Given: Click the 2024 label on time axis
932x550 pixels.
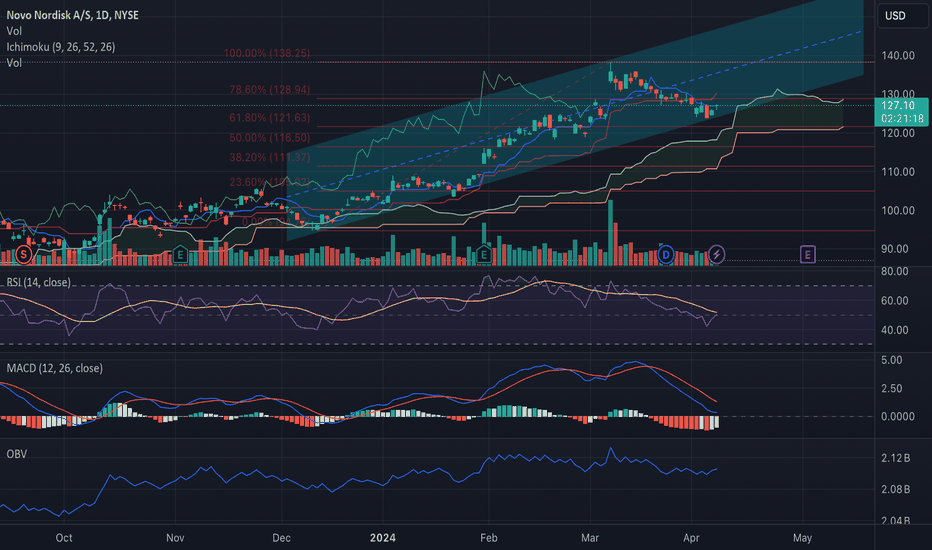Looking at the screenshot, I should [382, 538].
